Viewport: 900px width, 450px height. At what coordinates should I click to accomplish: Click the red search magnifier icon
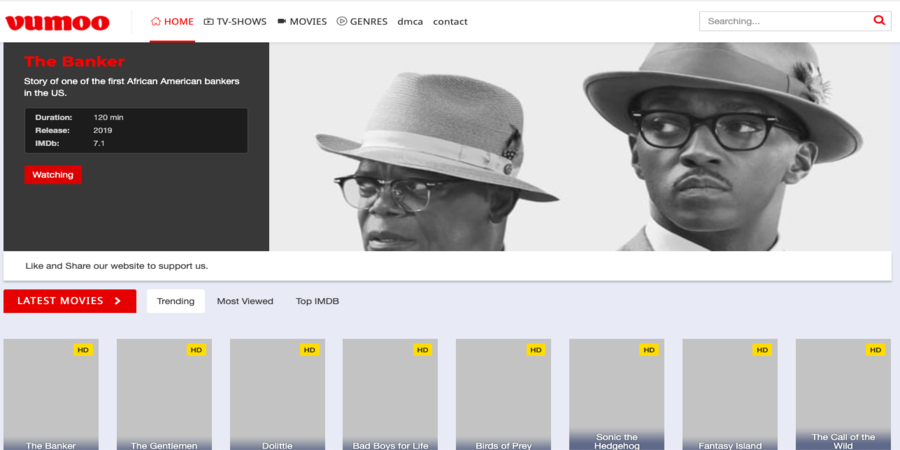pos(879,21)
